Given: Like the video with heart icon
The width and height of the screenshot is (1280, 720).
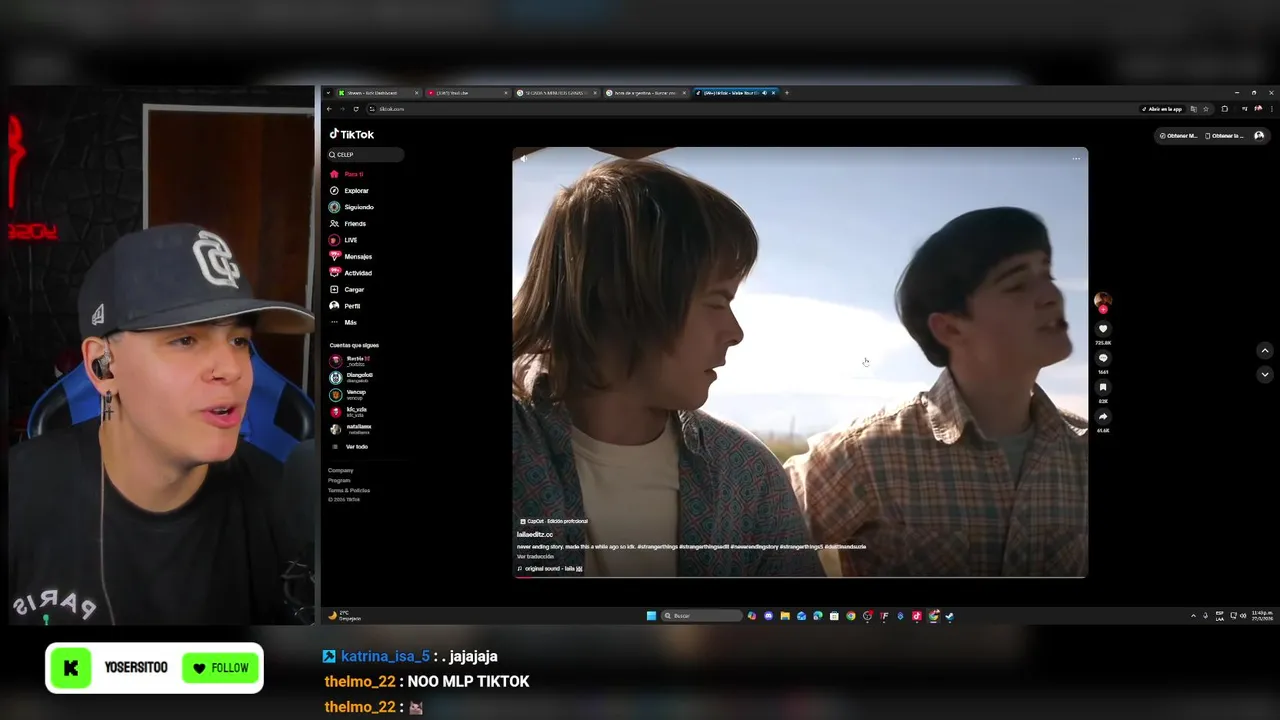Looking at the screenshot, I should 1103,329.
